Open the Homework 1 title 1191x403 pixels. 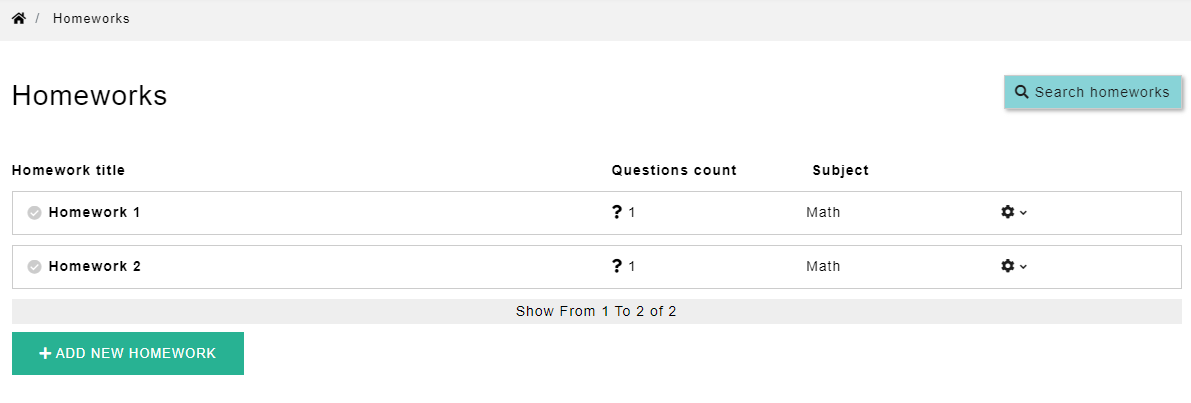click(x=95, y=212)
